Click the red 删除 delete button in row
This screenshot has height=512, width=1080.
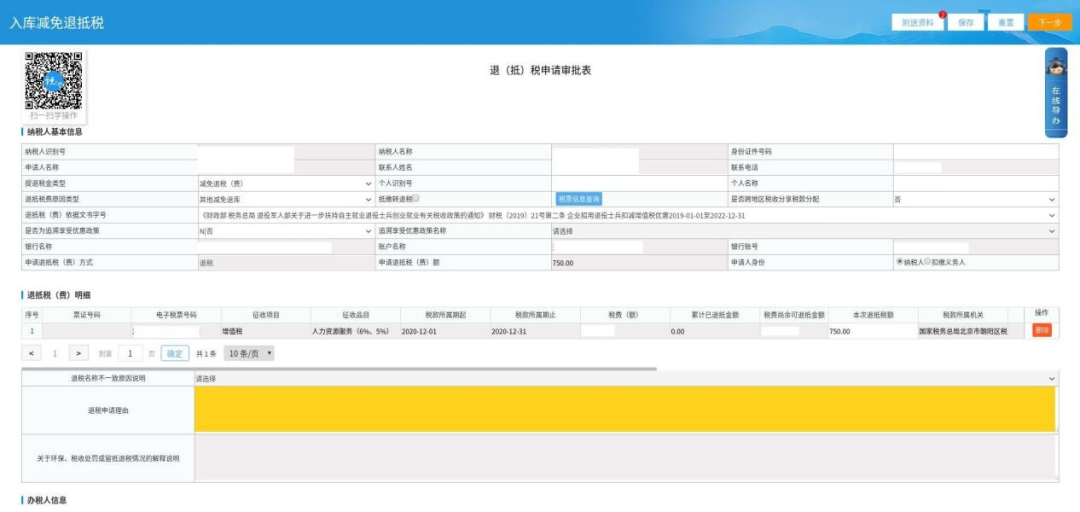coord(1042,330)
